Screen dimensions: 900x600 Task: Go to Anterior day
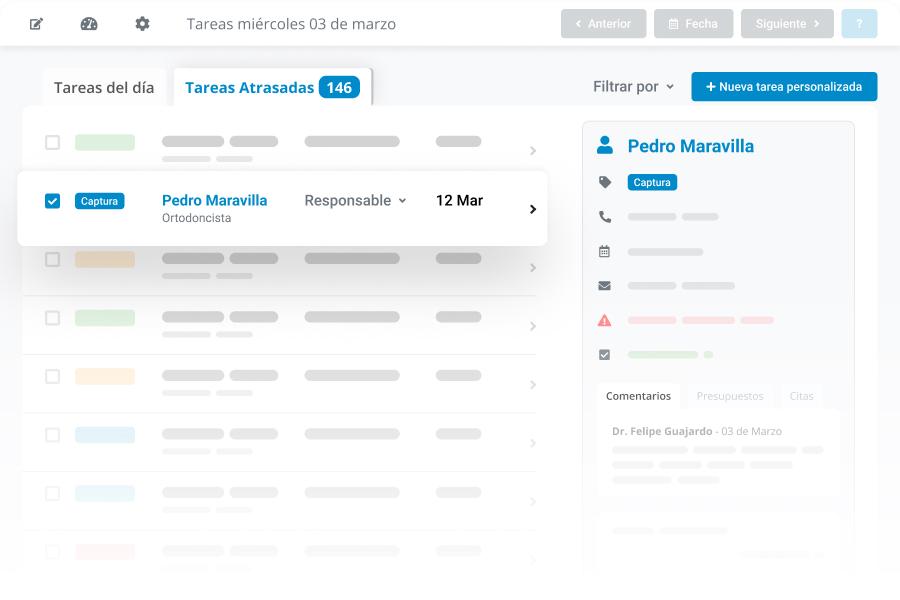[x=603, y=24]
